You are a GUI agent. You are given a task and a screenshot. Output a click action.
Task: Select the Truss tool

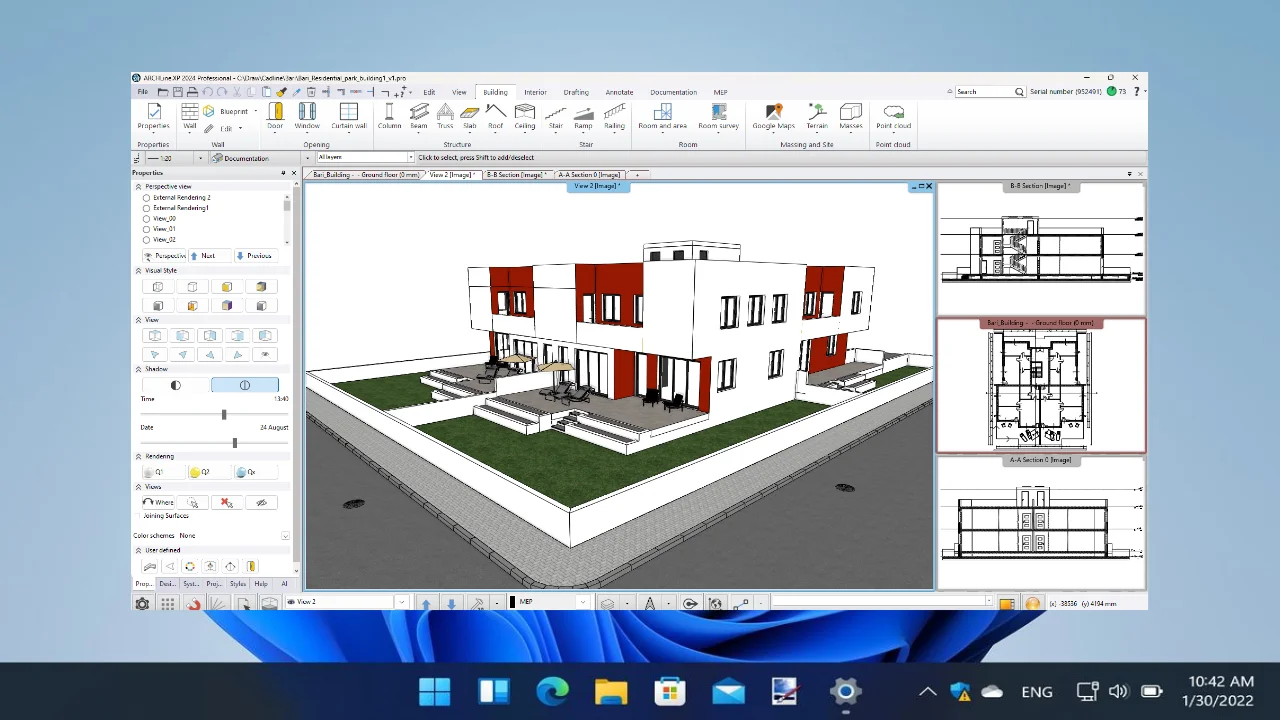[x=445, y=116]
